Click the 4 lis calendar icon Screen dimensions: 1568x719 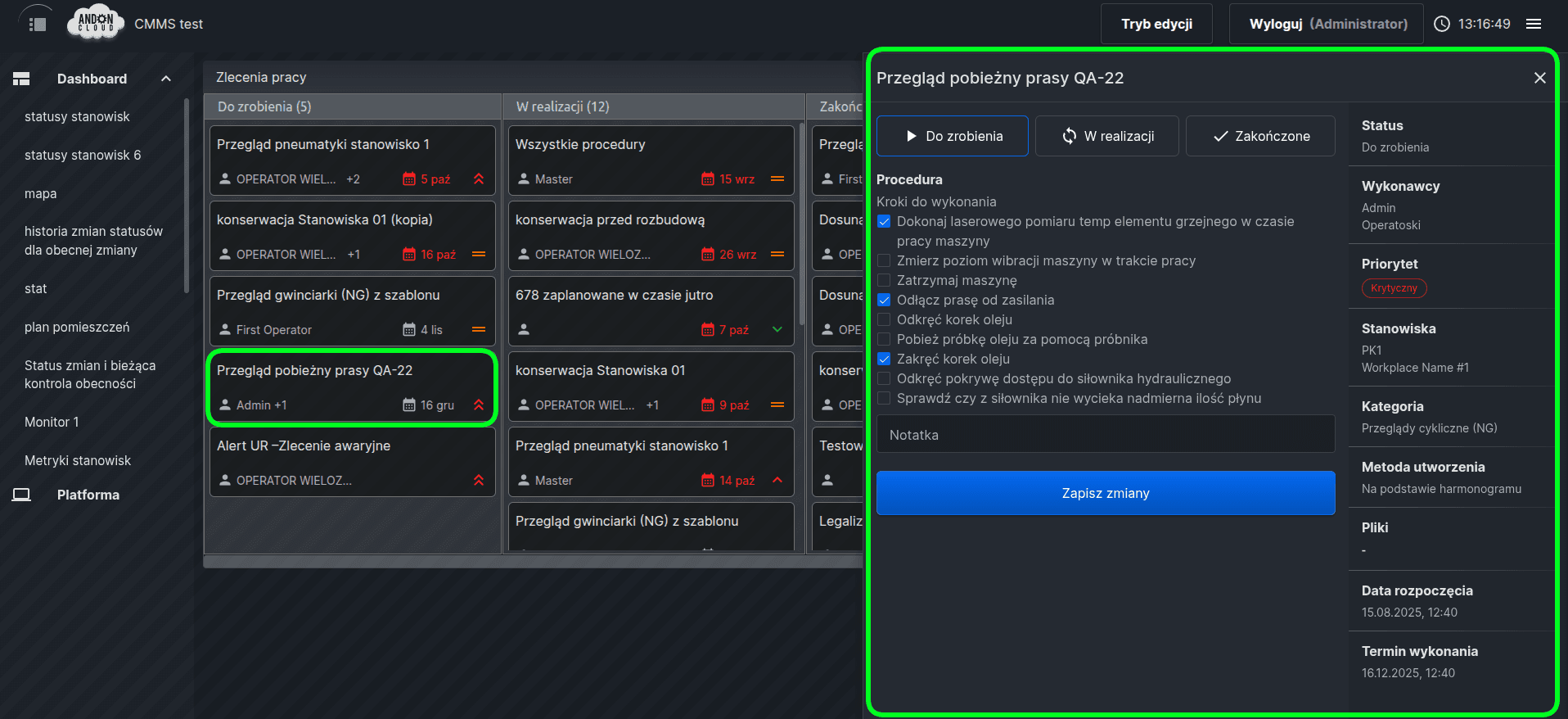(x=409, y=330)
